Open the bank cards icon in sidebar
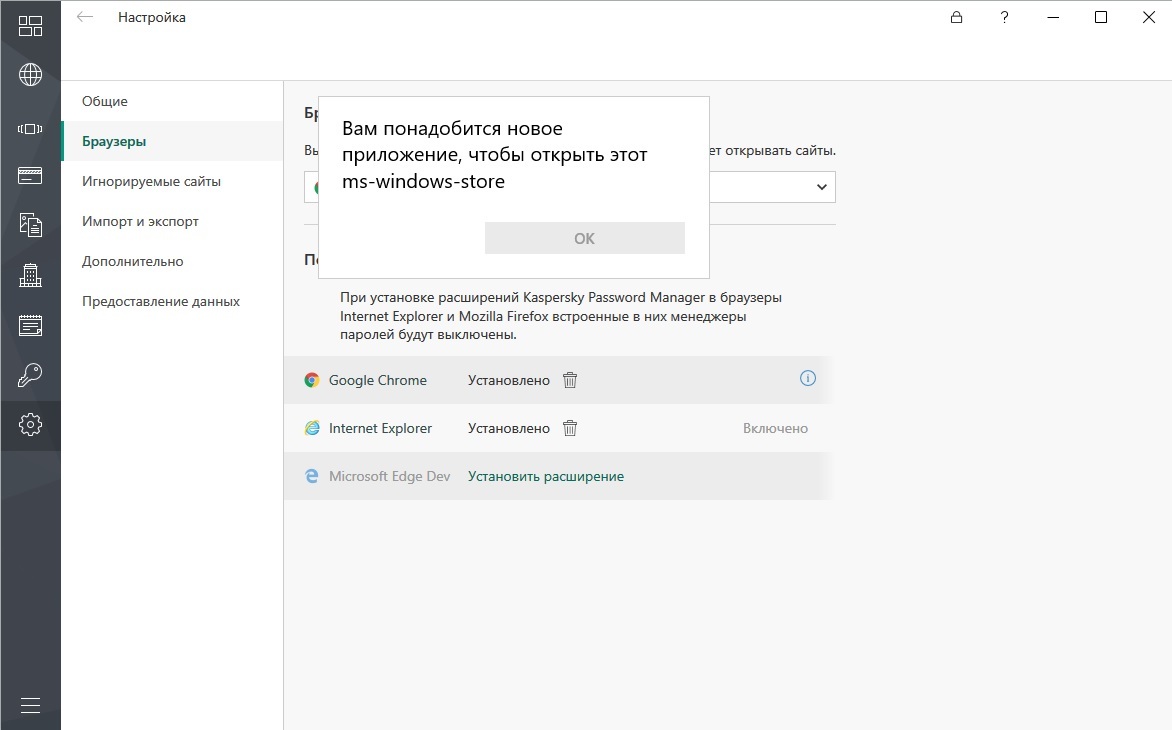Viewport: 1172px width, 730px height. tap(30, 176)
